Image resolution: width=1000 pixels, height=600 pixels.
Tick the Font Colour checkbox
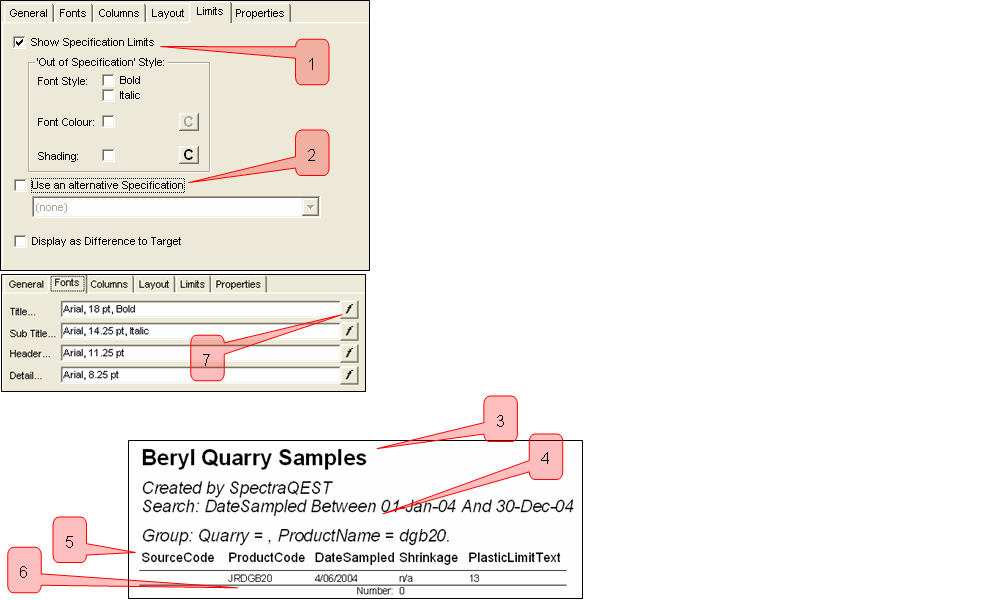point(108,122)
